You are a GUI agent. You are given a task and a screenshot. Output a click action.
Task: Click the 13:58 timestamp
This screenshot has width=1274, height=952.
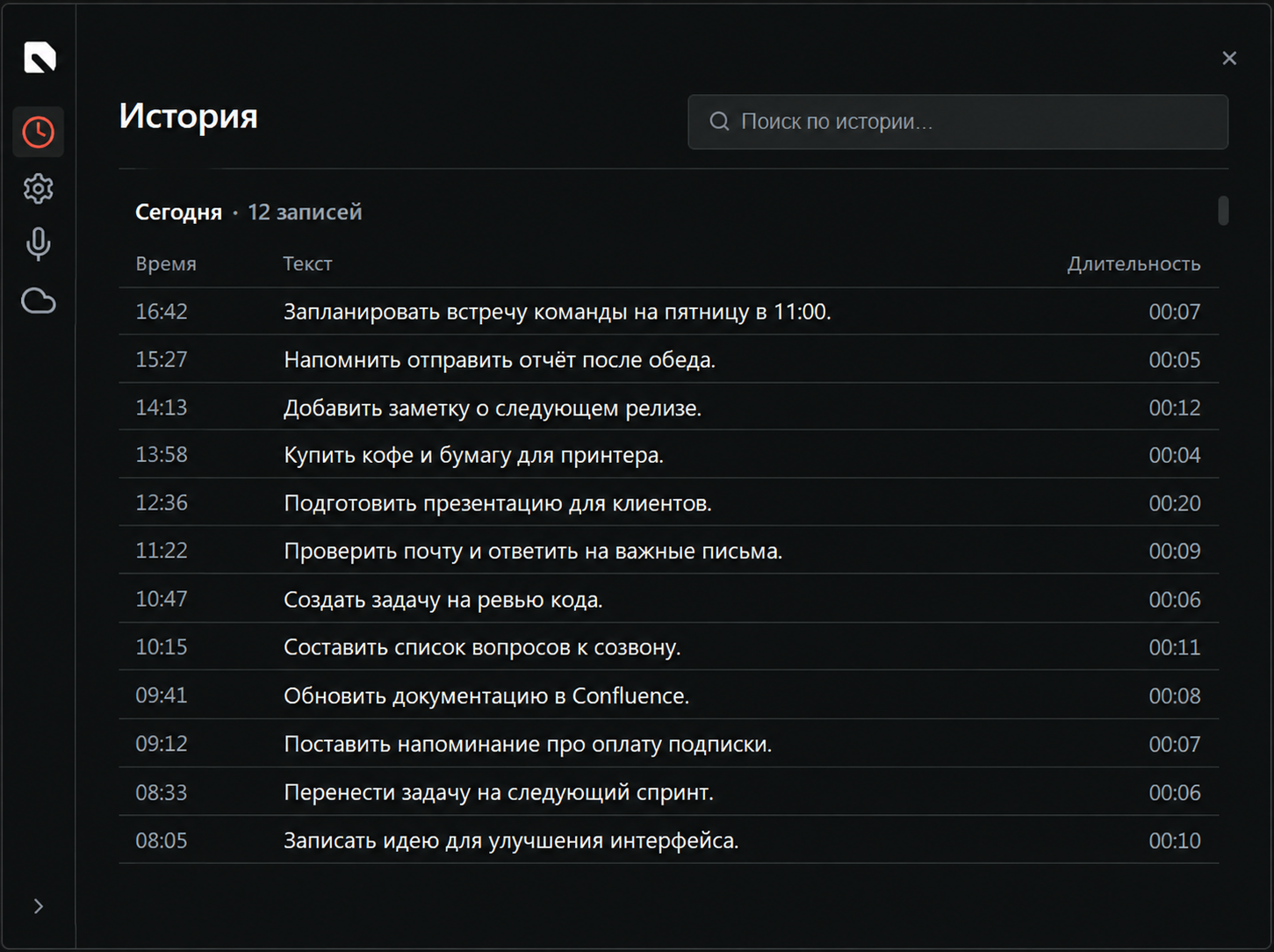[x=162, y=455]
